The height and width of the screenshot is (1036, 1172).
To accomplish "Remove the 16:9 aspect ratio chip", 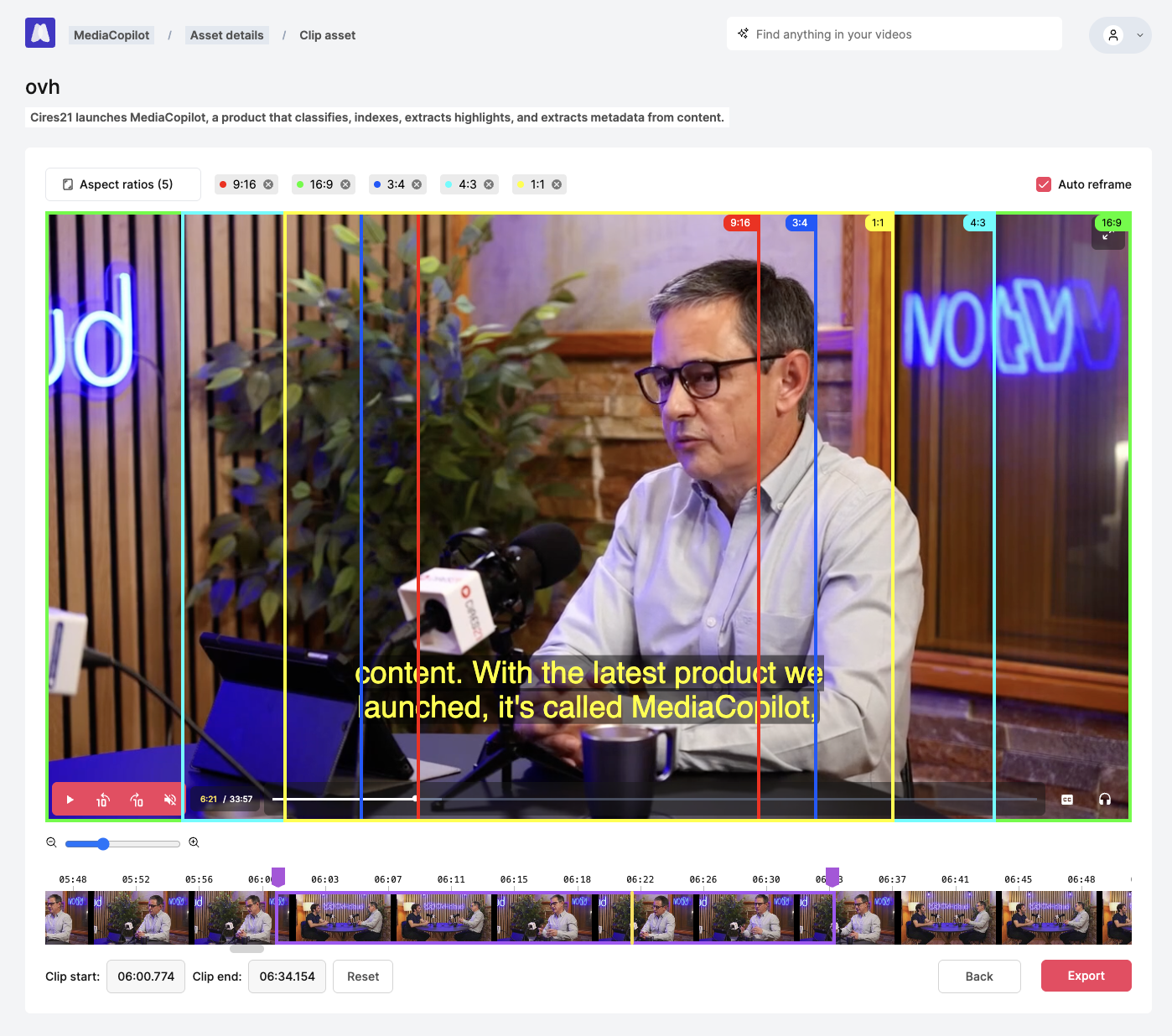I will pos(345,184).
